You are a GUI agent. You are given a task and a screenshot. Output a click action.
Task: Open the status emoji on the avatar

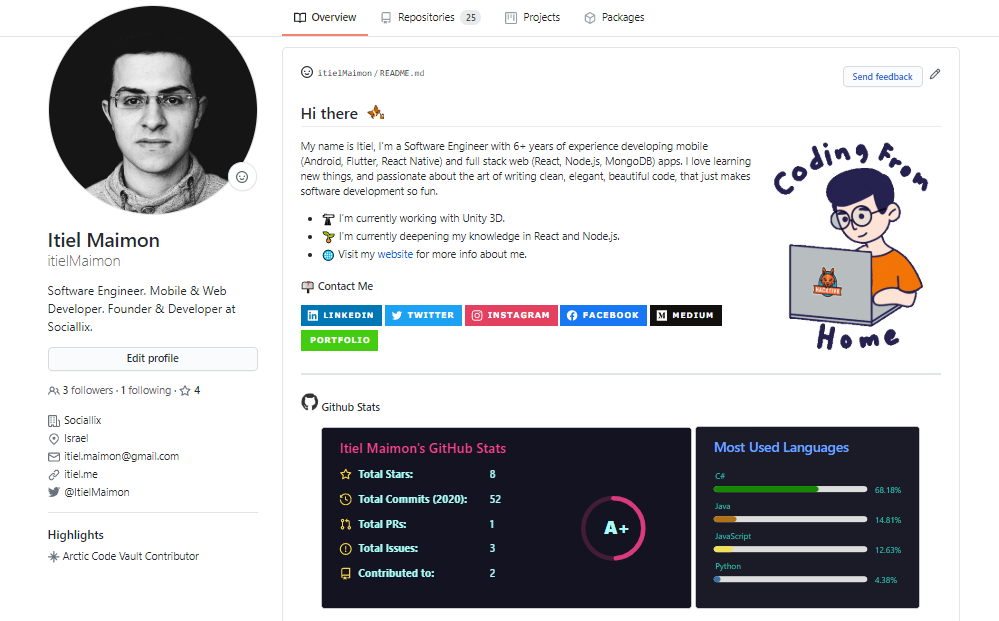pos(242,177)
